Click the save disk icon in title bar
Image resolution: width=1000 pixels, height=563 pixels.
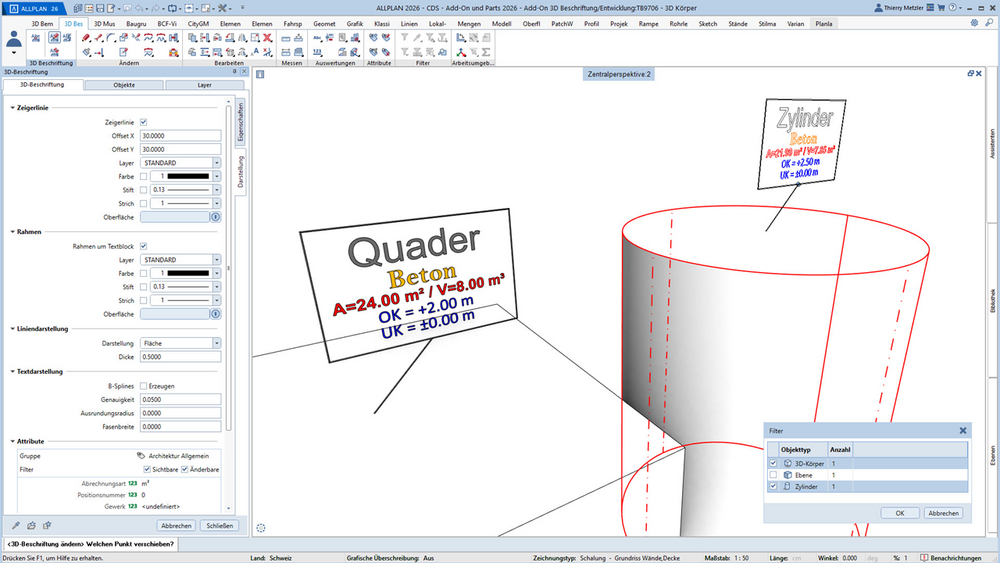[x=99, y=8]
